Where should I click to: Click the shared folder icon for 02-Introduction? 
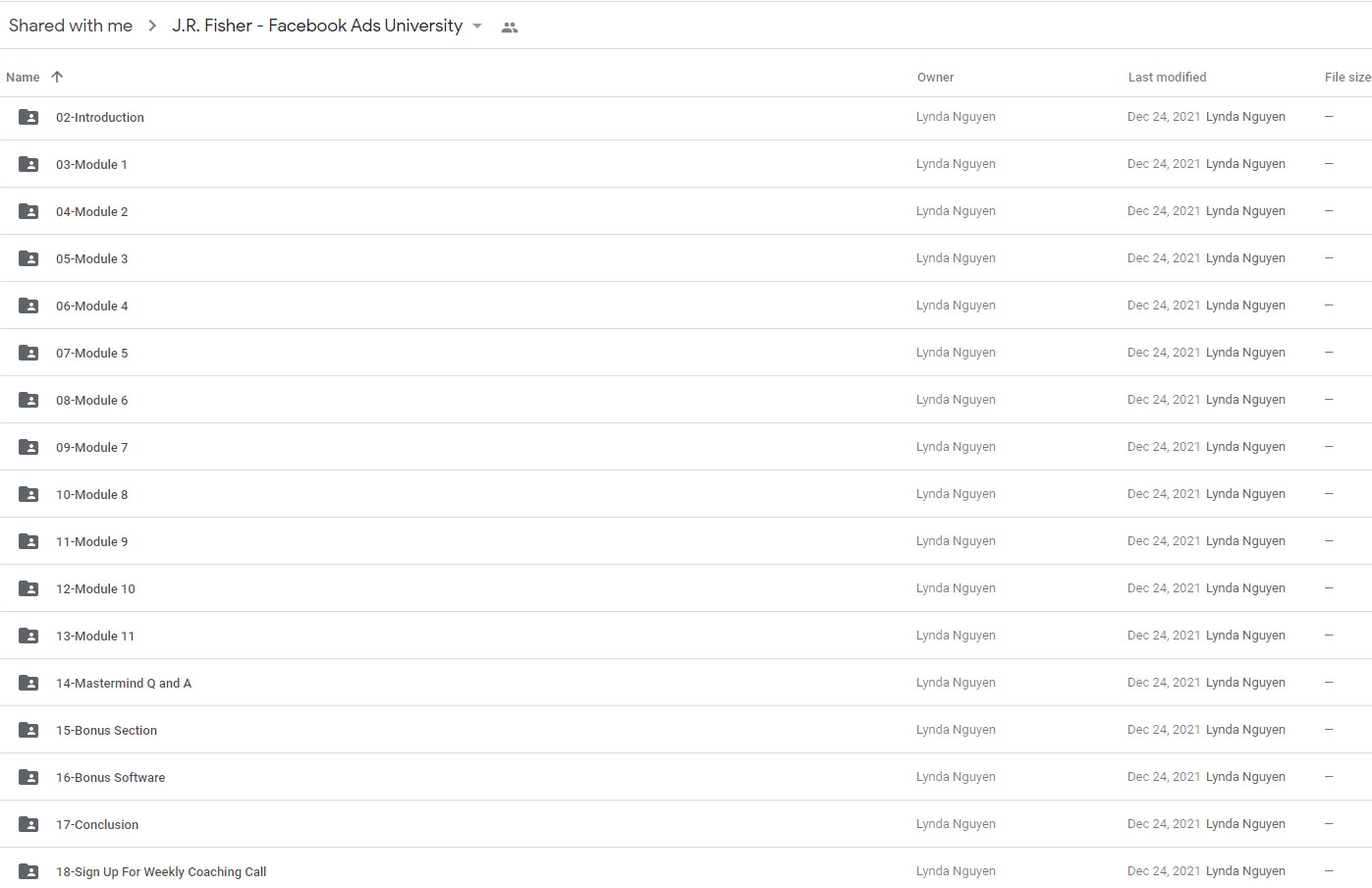pyautogui.click(x=28, y=117)
